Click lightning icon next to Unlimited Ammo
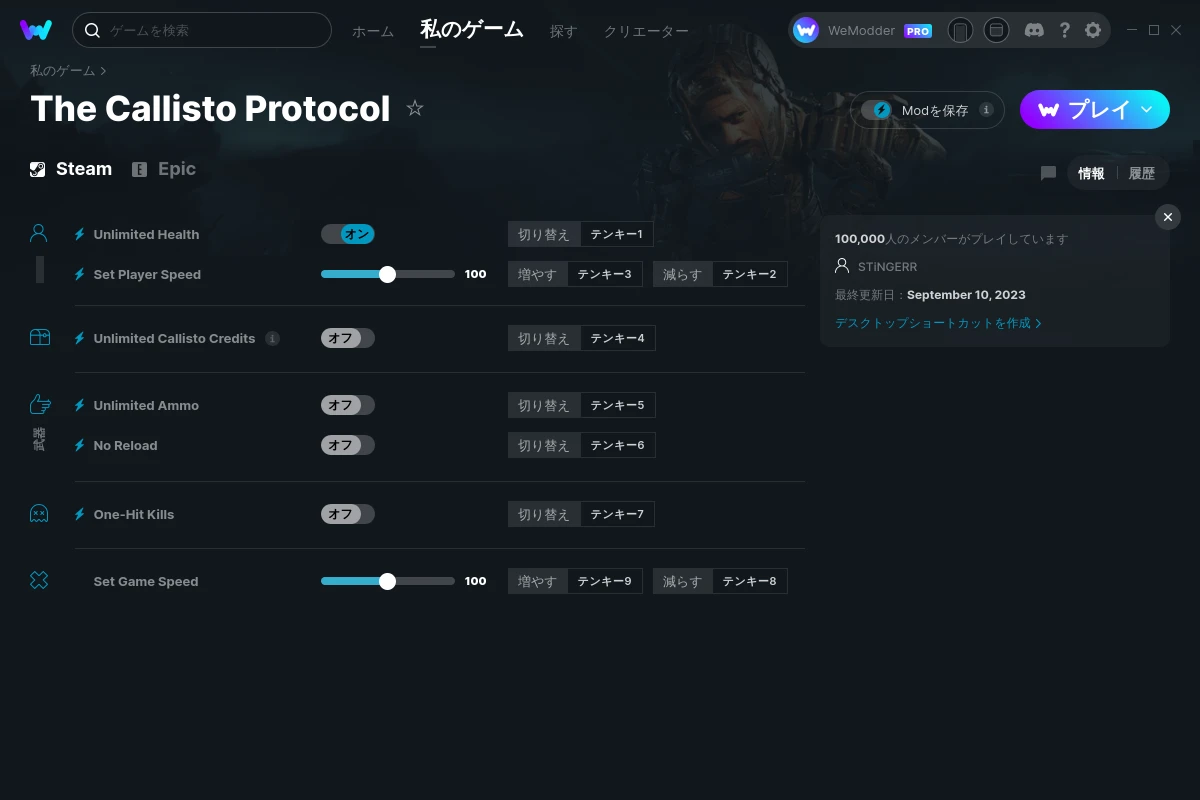 80,405
